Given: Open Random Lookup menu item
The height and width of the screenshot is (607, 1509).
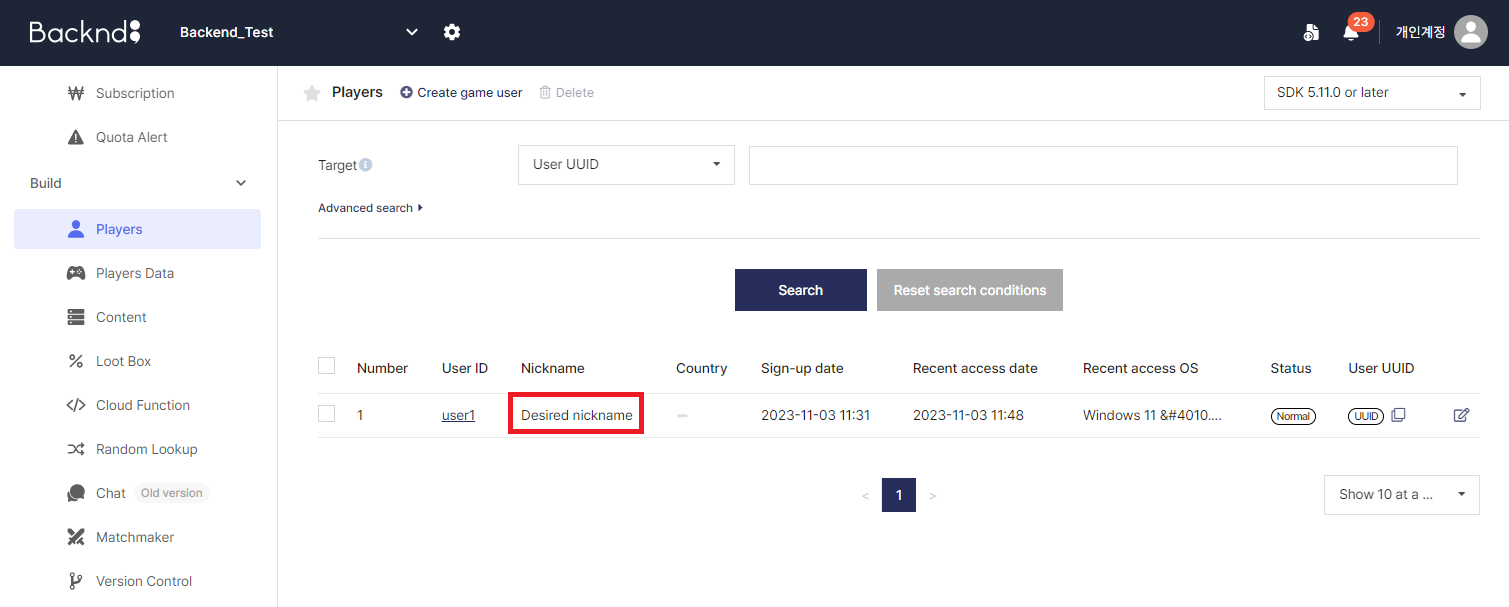Looking at the screenshot, I should pos(147,449).
